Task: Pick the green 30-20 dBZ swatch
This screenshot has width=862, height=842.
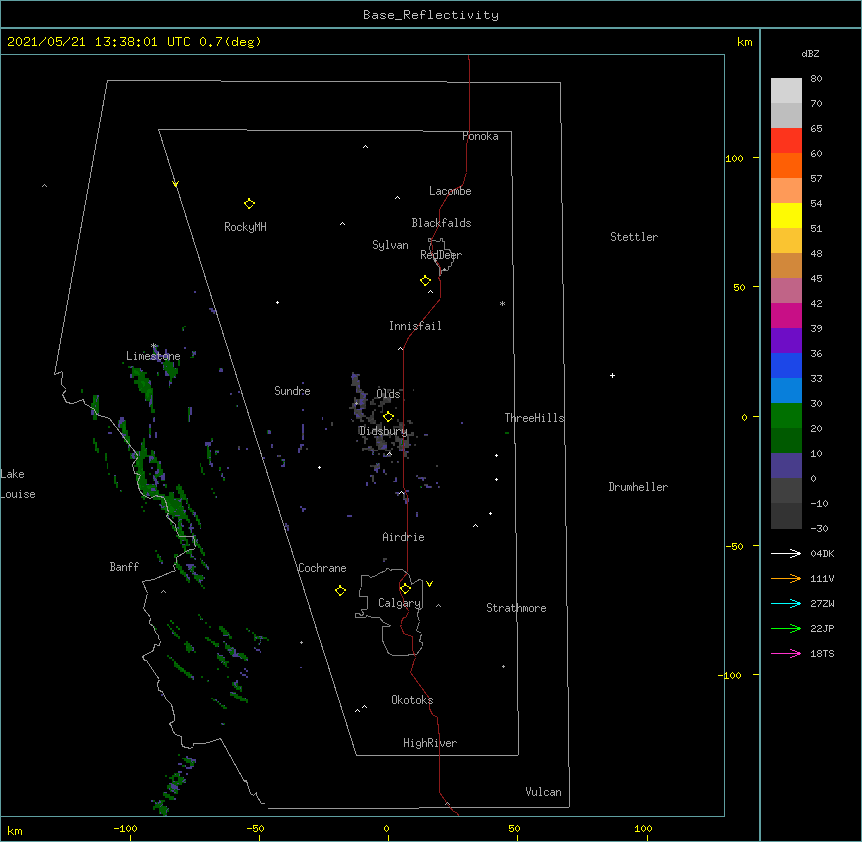Action: pos(786,416)
